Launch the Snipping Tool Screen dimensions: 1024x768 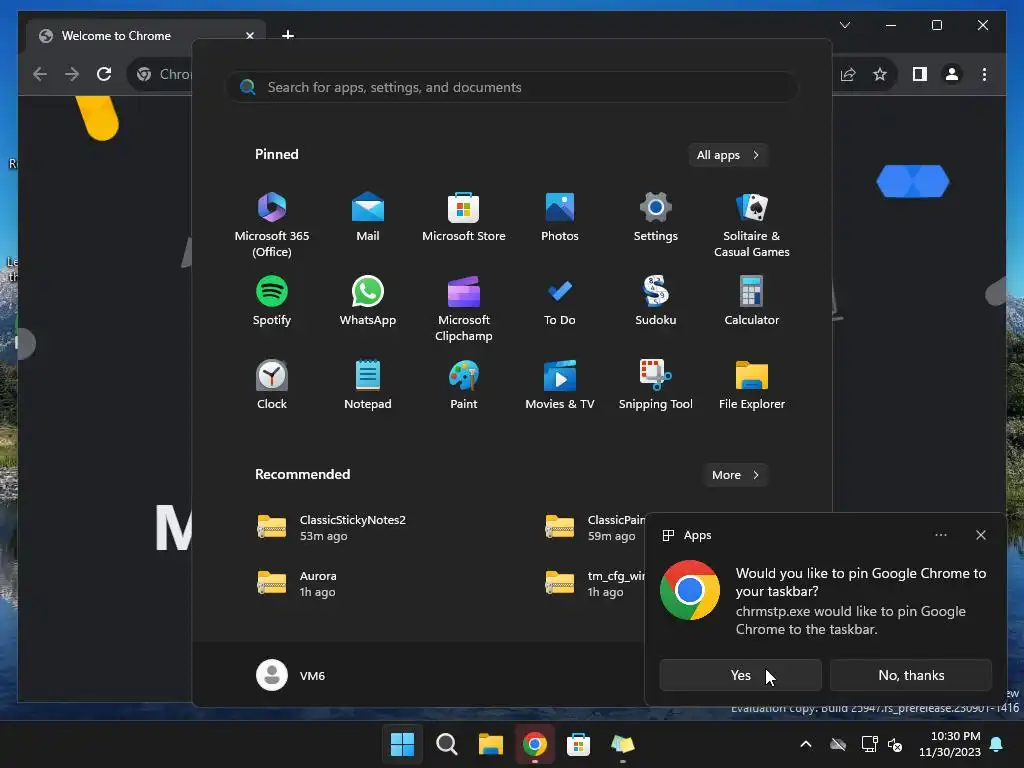tap(656, 385)
